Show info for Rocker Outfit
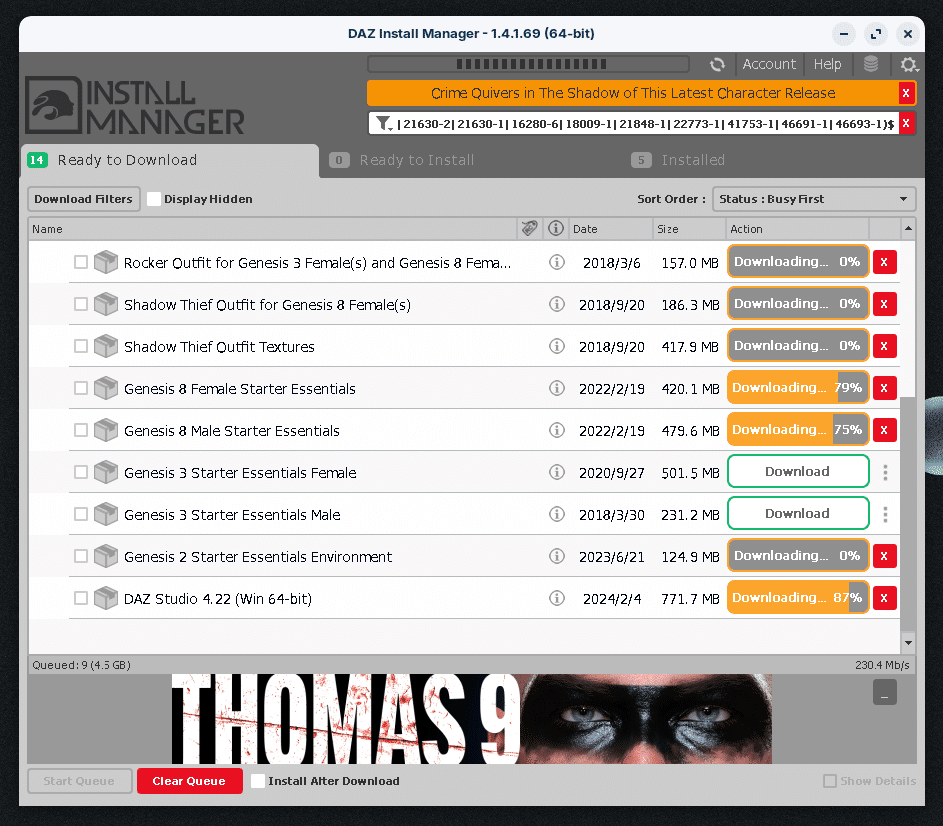This screenshot has height=826, width=943. click(557, 262)
